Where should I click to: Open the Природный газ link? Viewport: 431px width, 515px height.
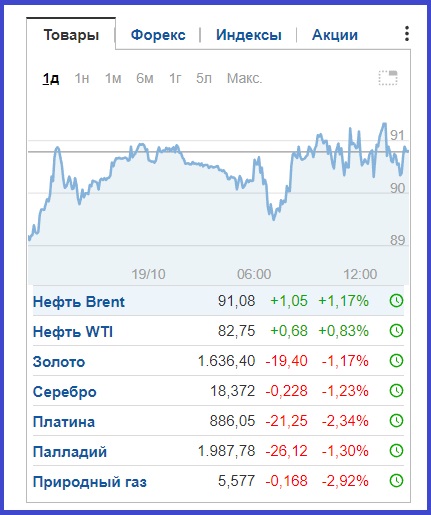[90, 482]
